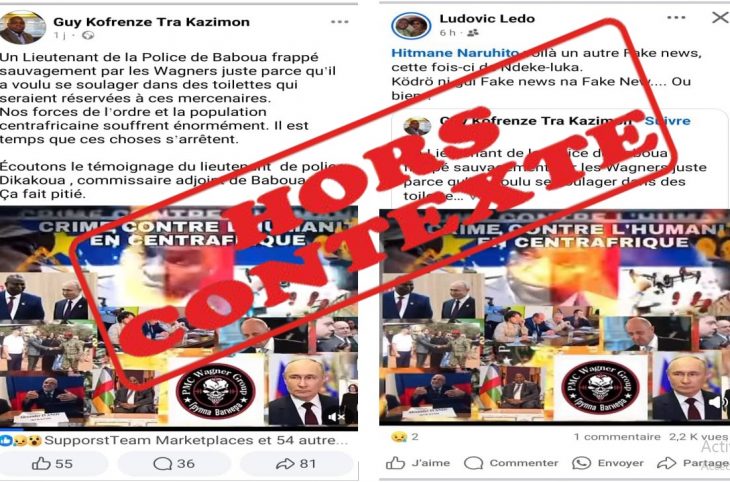The height and width of the screenshot is (482, 730).
Task: Send the post via Envoyer WhatsApp icon
Action: (608, 463)
